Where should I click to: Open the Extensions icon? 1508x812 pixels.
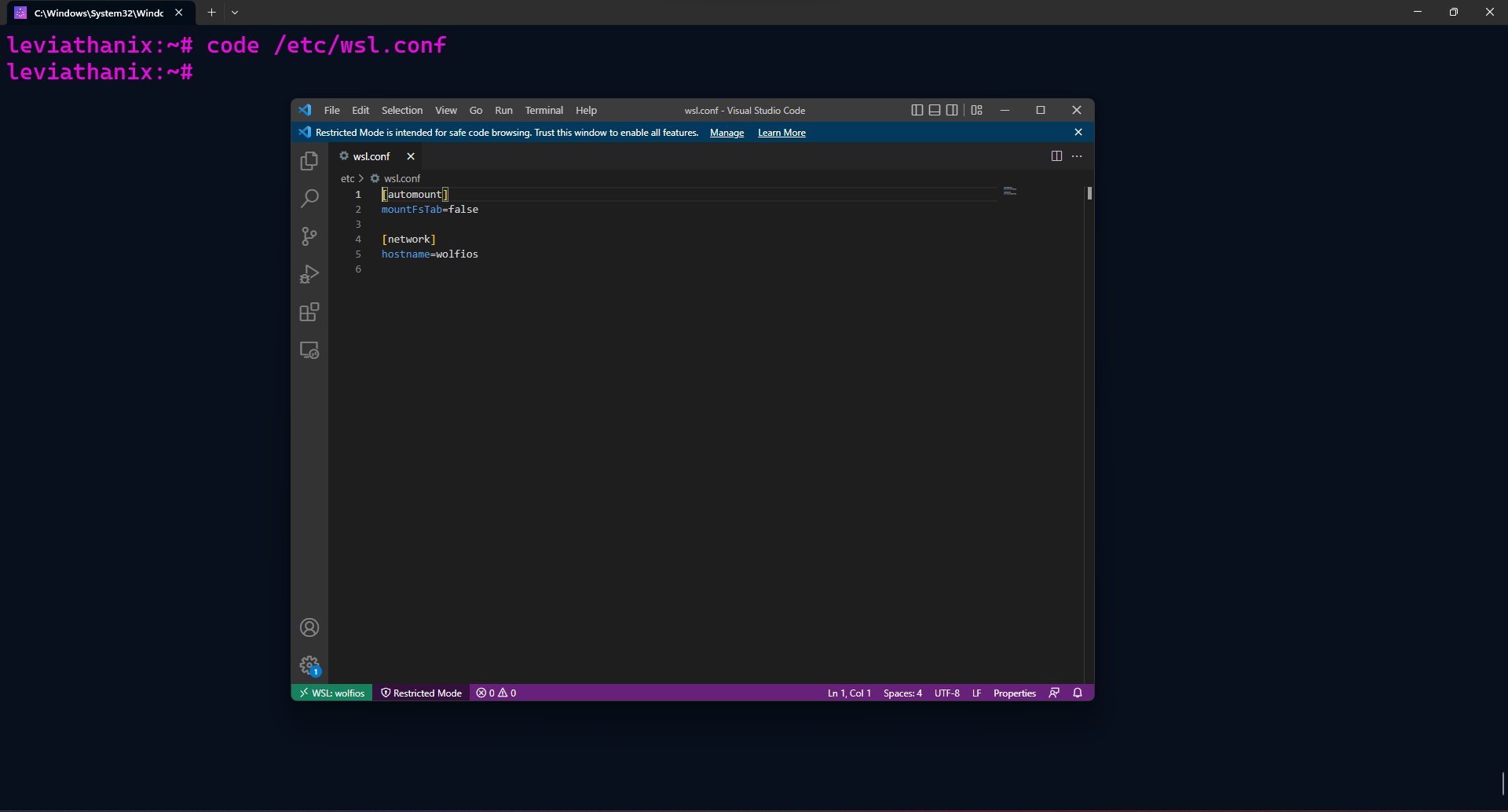[309, 312]
